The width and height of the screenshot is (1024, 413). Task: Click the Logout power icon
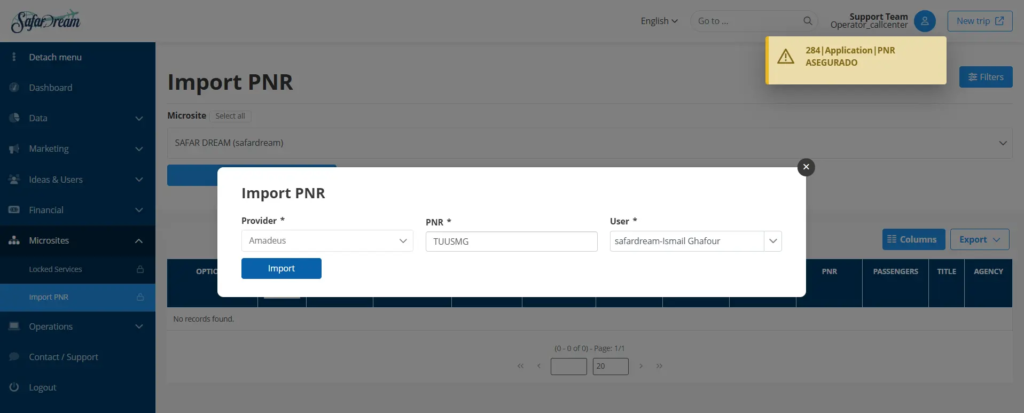point(14,387)
